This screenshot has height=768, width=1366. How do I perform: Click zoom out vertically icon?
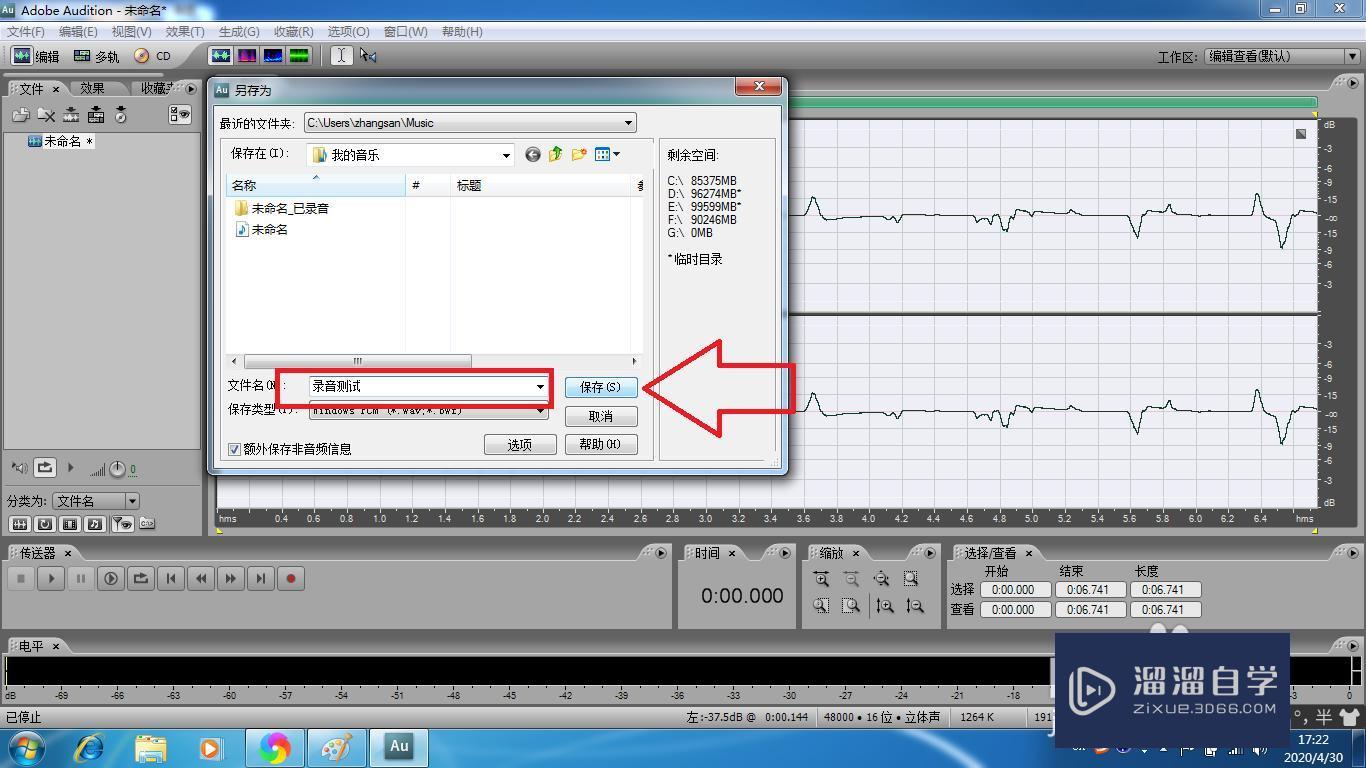(915, 606)
